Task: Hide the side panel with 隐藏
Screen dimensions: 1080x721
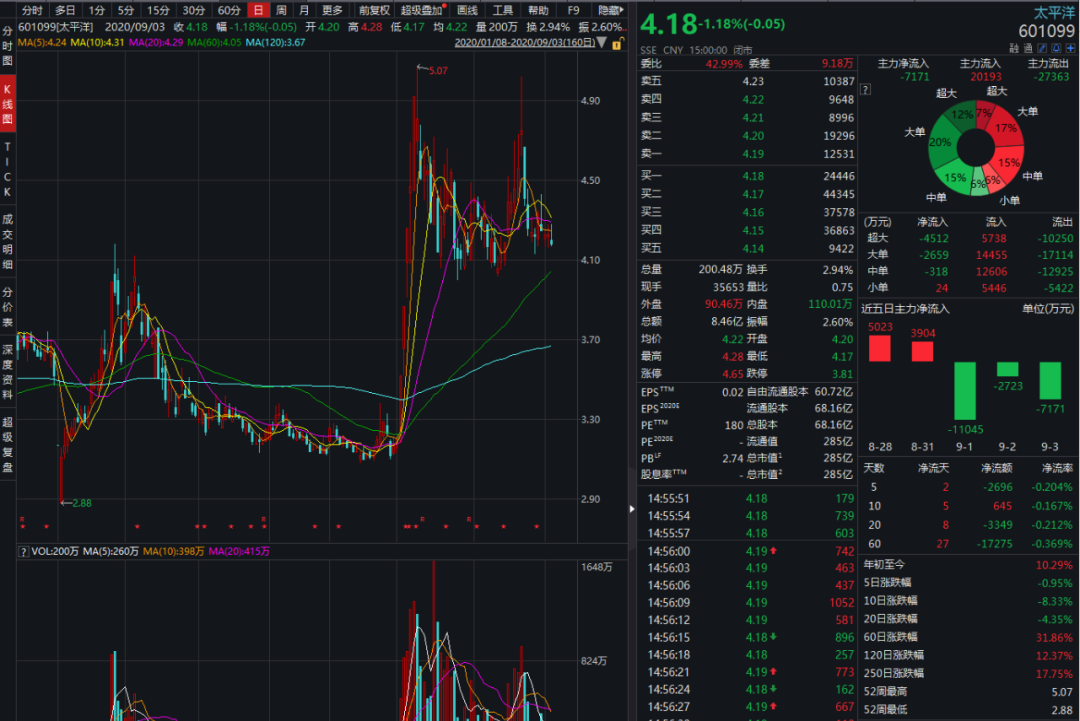Action: (x=610, y=10)
